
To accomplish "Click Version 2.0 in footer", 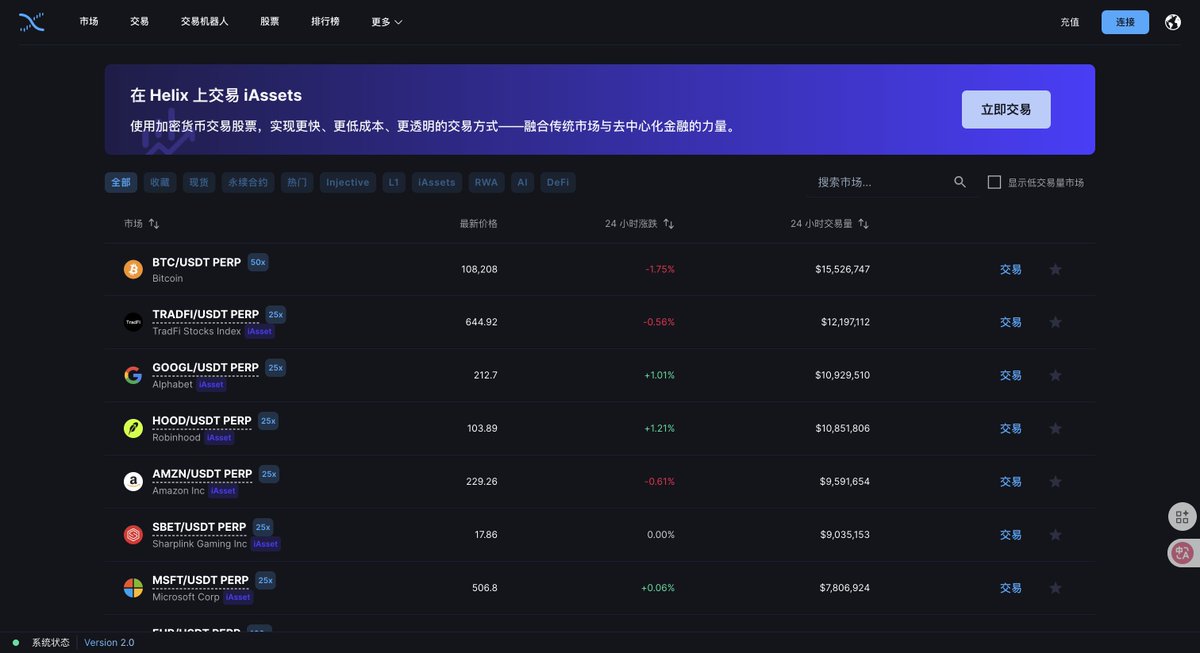I will click(x=109, y=642).
